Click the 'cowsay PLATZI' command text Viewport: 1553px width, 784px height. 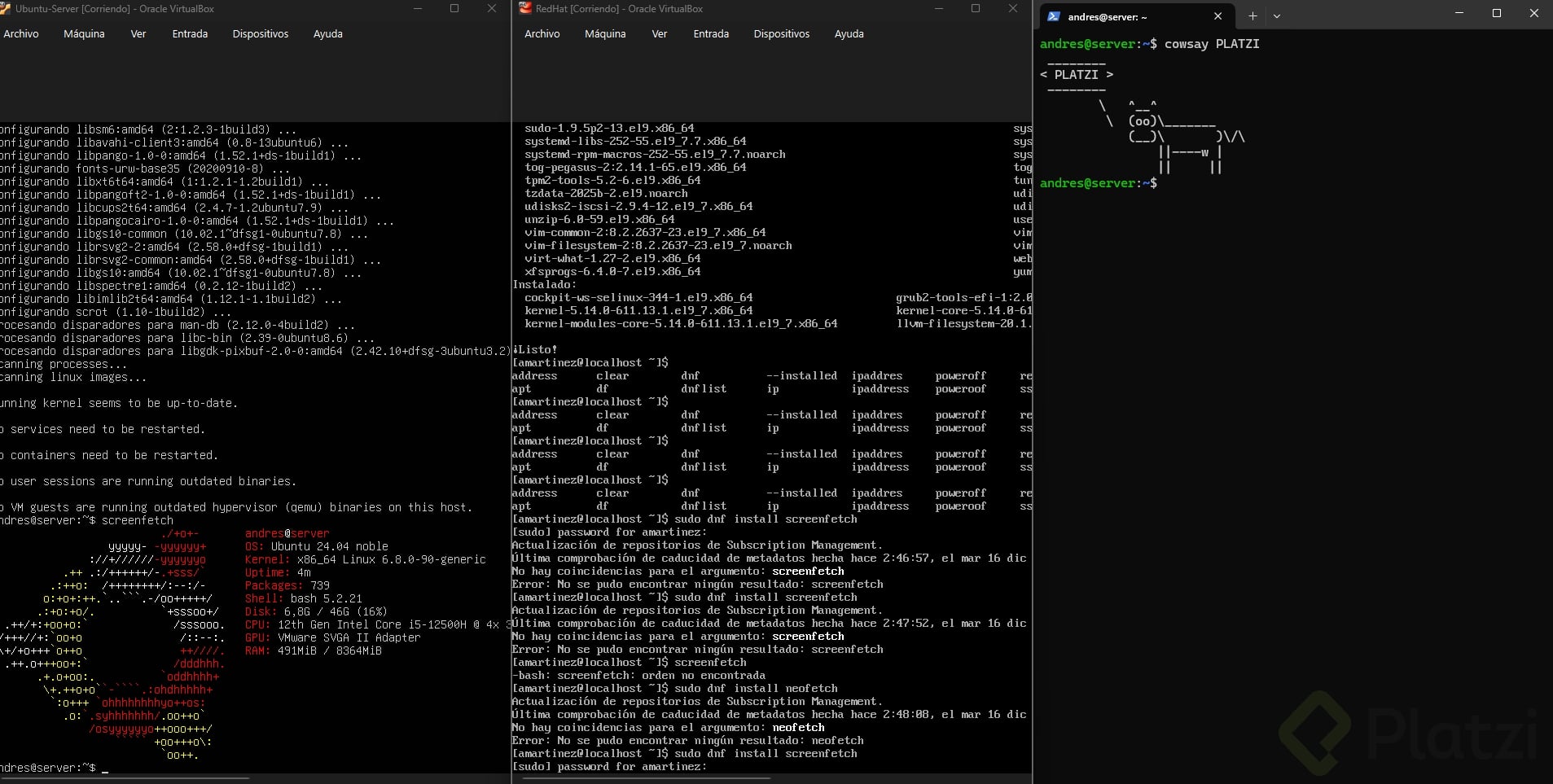tap(1212, 44)
